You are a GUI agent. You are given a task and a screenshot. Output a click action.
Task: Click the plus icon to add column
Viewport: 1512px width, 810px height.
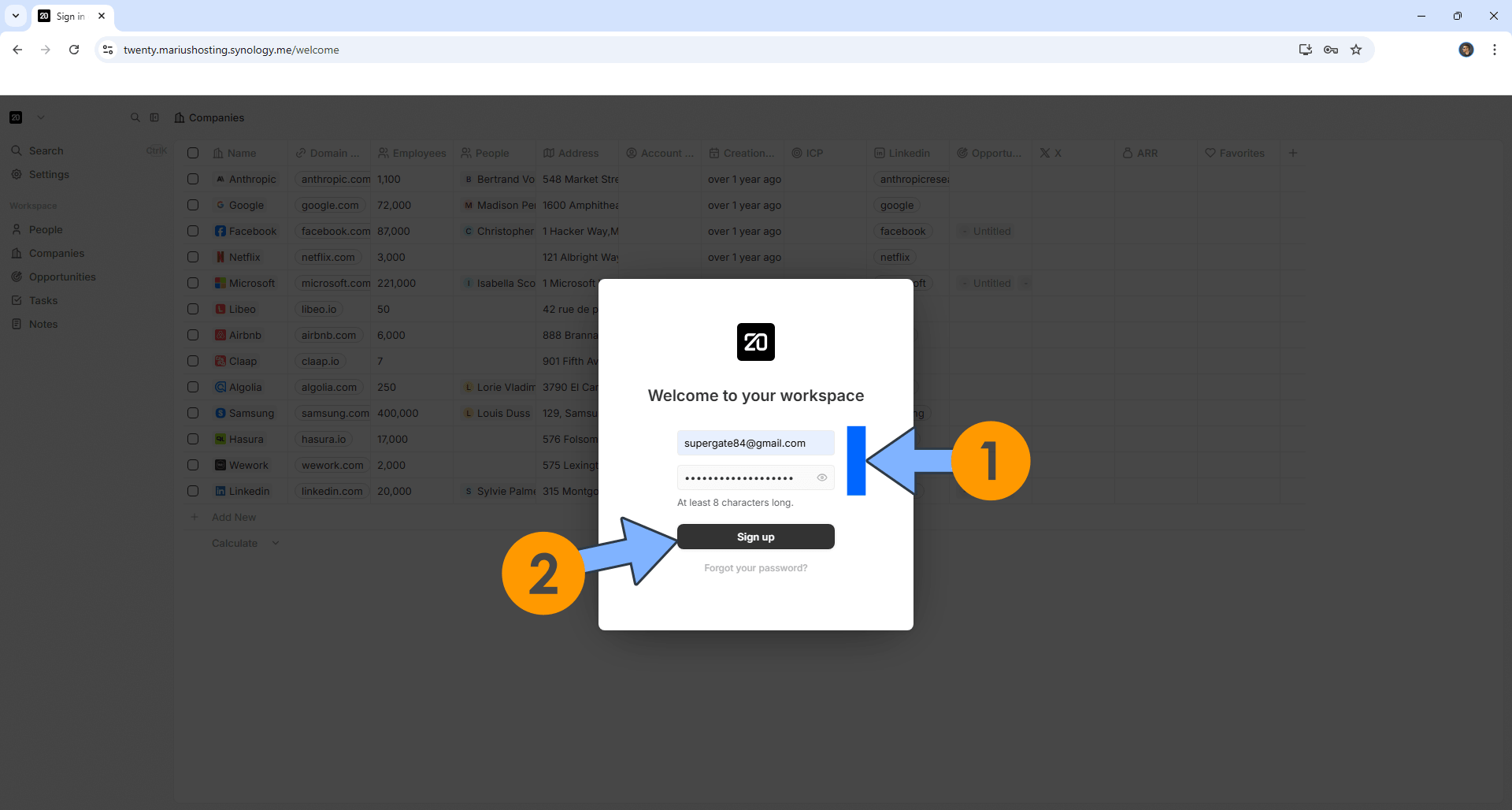[x=1292, y=153]
